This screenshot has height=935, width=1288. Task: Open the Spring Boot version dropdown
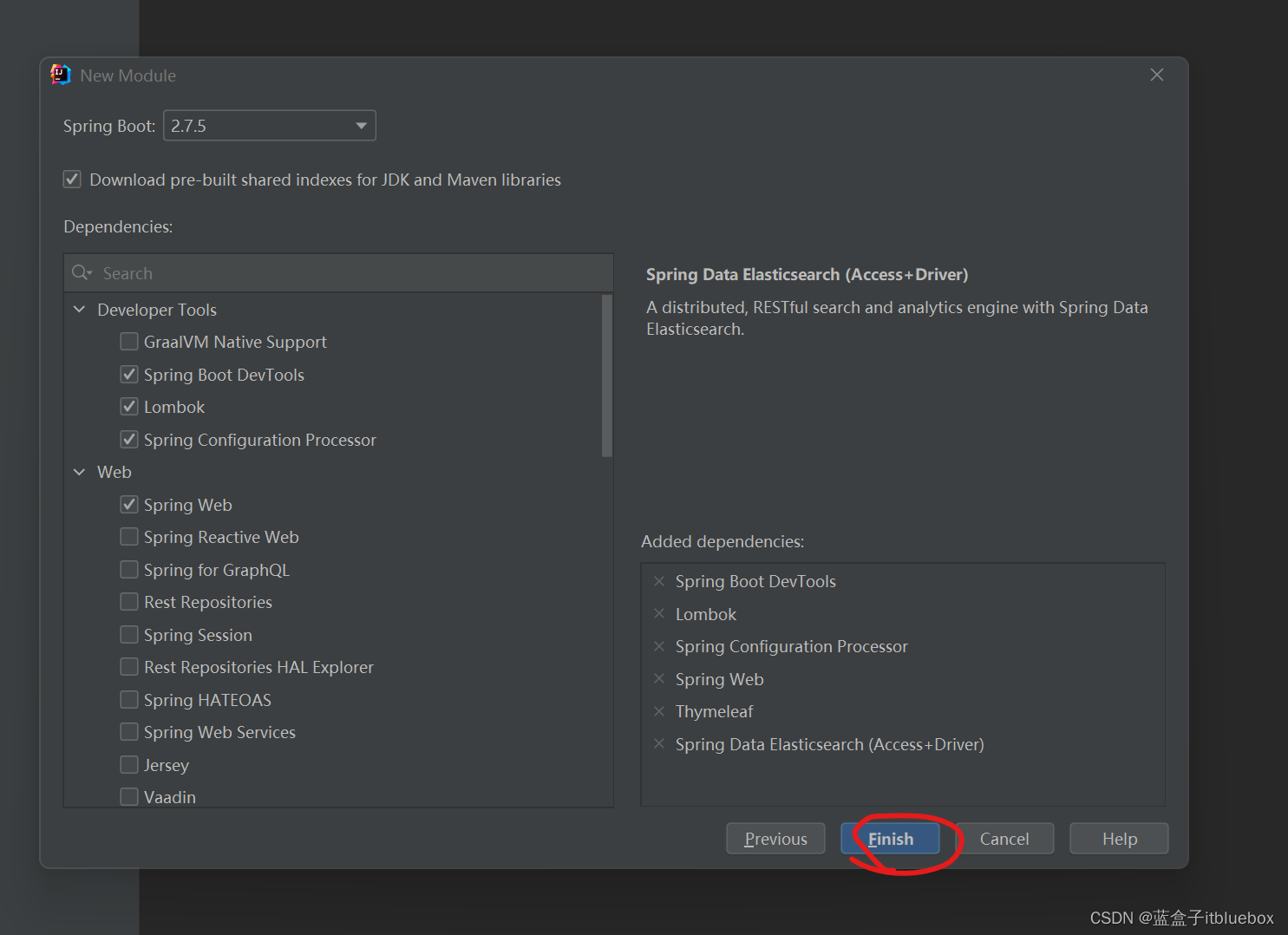point(270,126)
